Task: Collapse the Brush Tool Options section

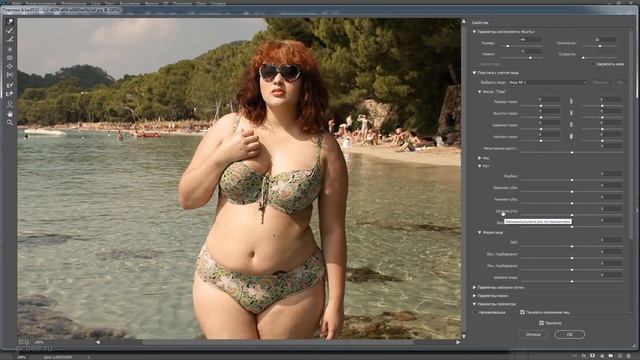Action: pyautogui.click(x=475, y=31)
